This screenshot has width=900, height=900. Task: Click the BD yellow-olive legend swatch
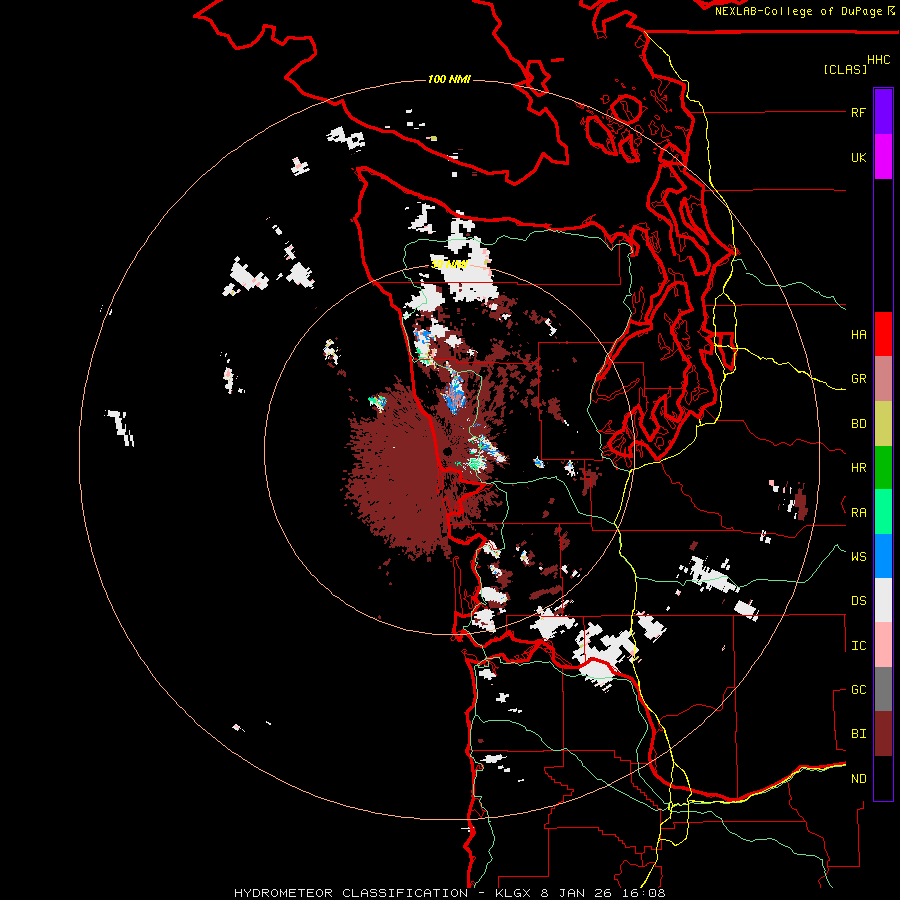[883, 423]
